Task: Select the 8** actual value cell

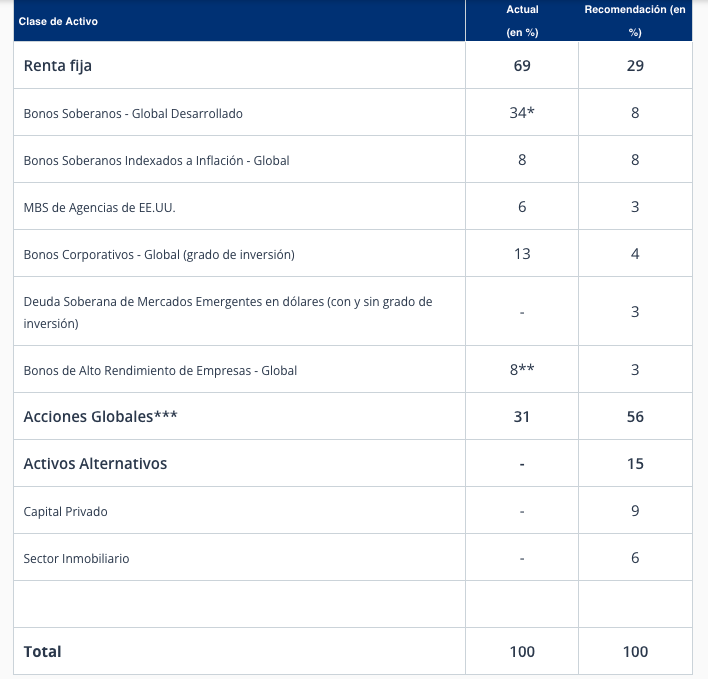Action: (522, 370)
